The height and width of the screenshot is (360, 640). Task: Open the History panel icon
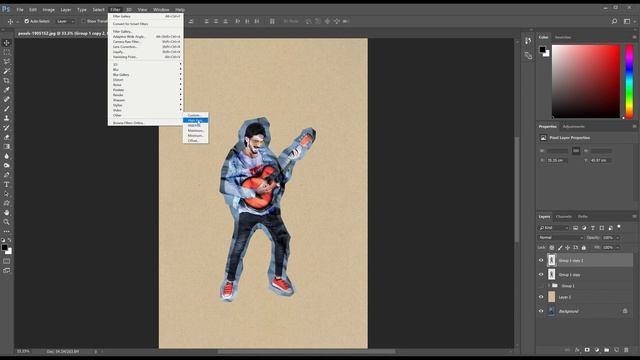[x=528, y=41]
